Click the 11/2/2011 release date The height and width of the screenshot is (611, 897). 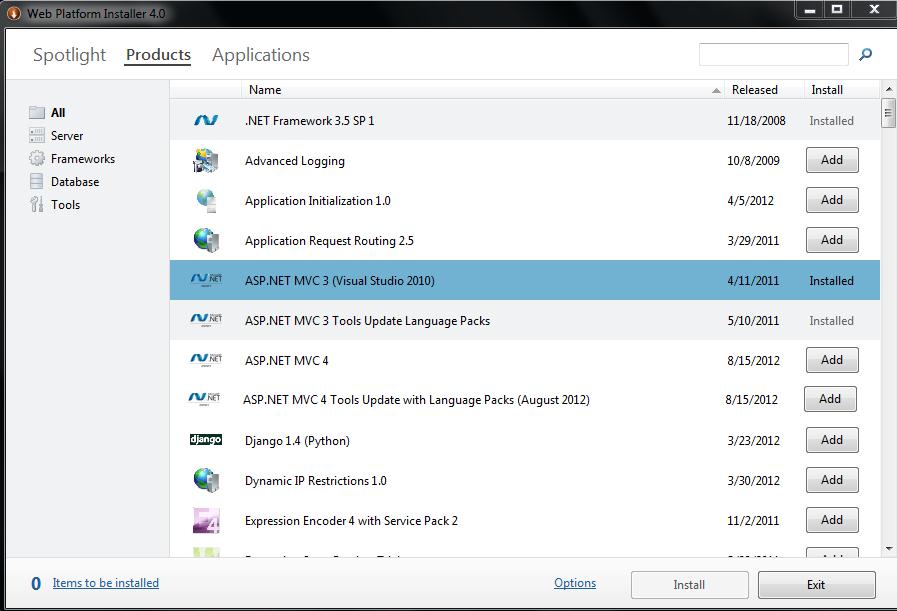(x=753, y=521)
